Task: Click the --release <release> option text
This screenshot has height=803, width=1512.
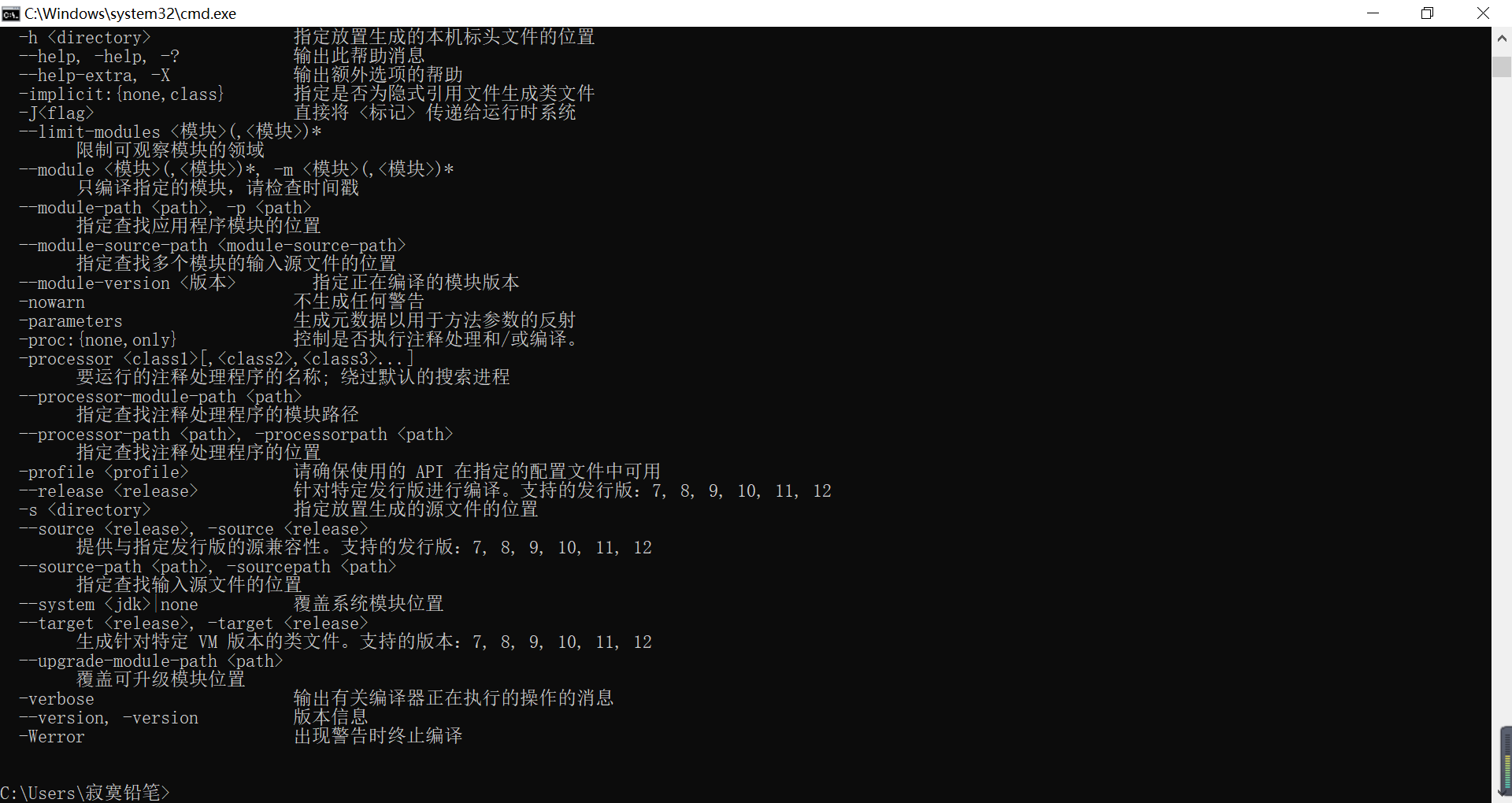Action: pyautogui.click(x=108, y=491)
